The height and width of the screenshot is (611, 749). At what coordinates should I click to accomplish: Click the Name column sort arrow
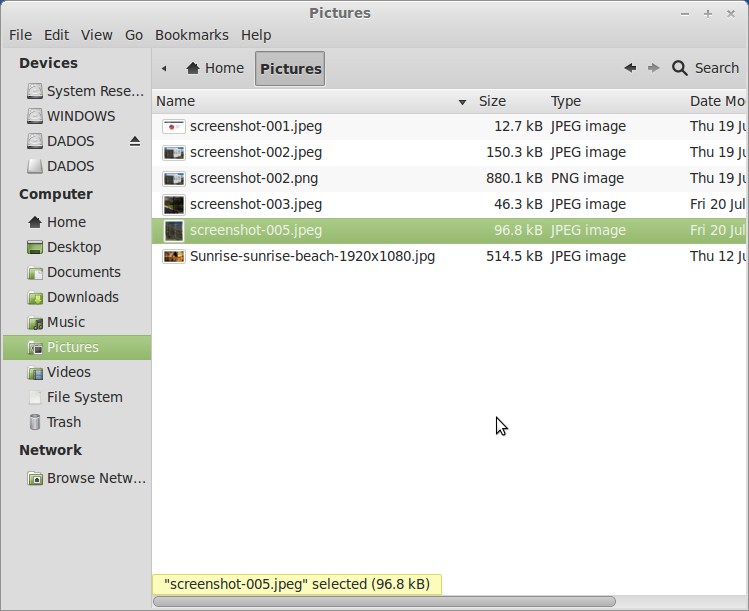click(462, 102)
